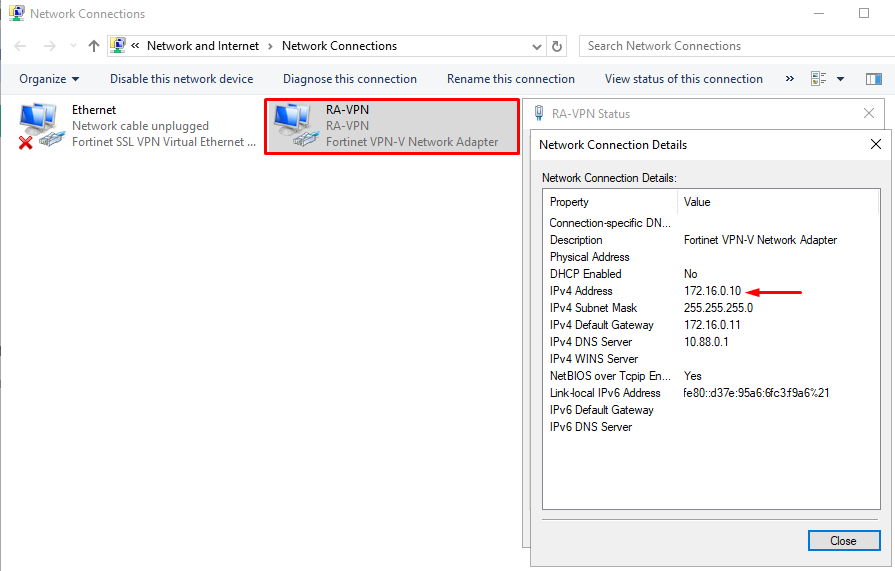Select the IPv4 Address property label
895x571 pixels.
click(581, 291)
